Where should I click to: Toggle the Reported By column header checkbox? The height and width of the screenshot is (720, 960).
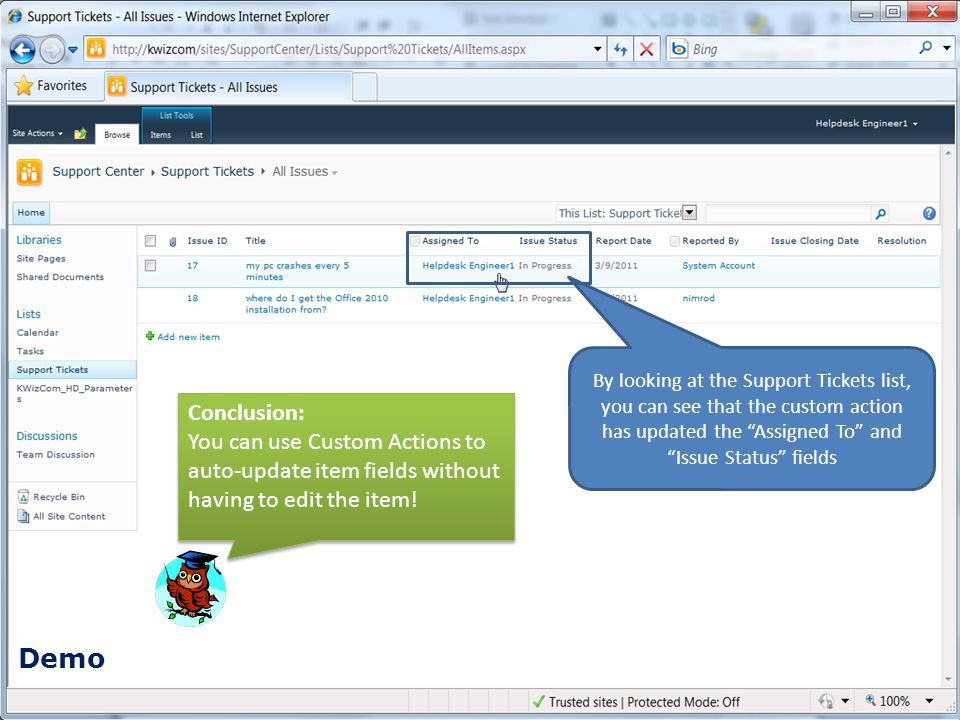pos(674,241)
